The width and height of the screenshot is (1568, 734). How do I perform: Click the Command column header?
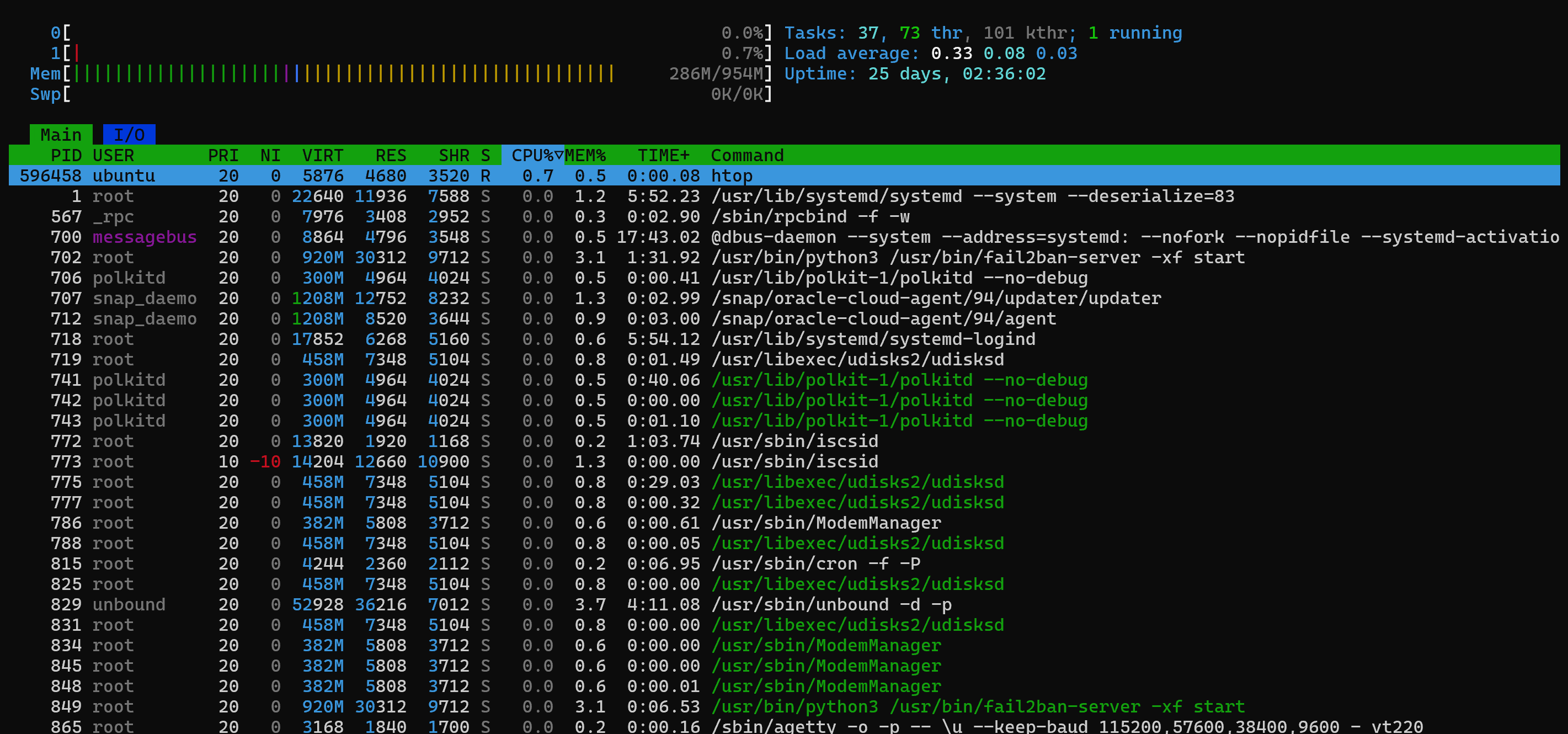[747, 155]
